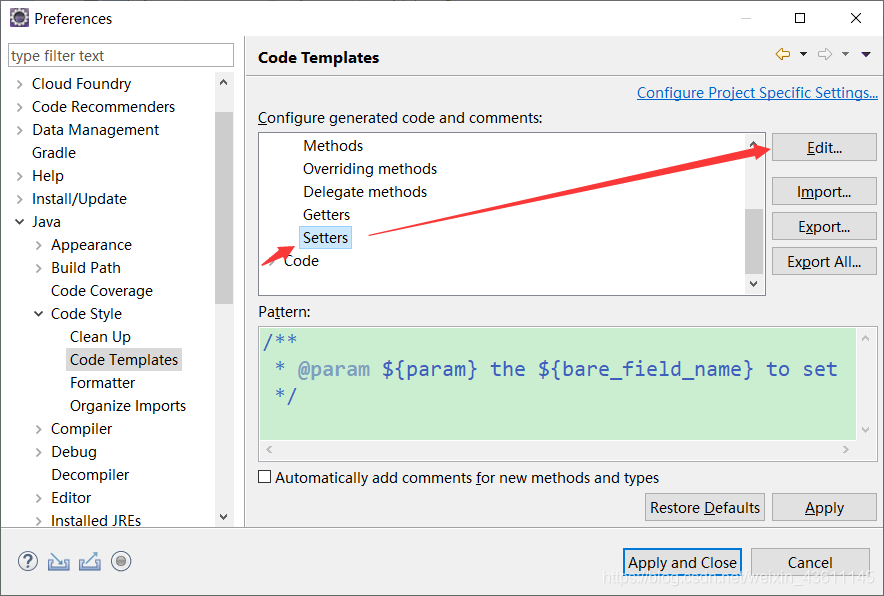Expand the Editor node
Image resolution: width=884 pixels, height=596 pixels.
[39, 498]
